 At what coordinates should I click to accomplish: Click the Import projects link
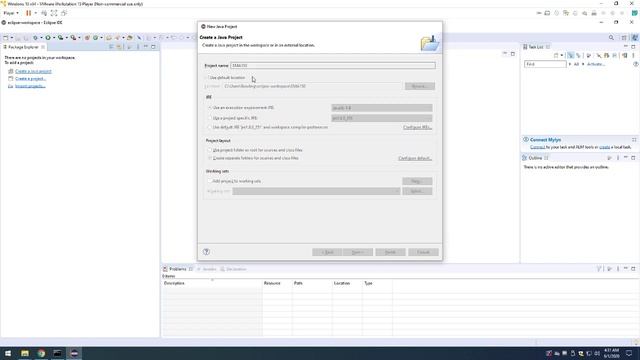[30, 86]
